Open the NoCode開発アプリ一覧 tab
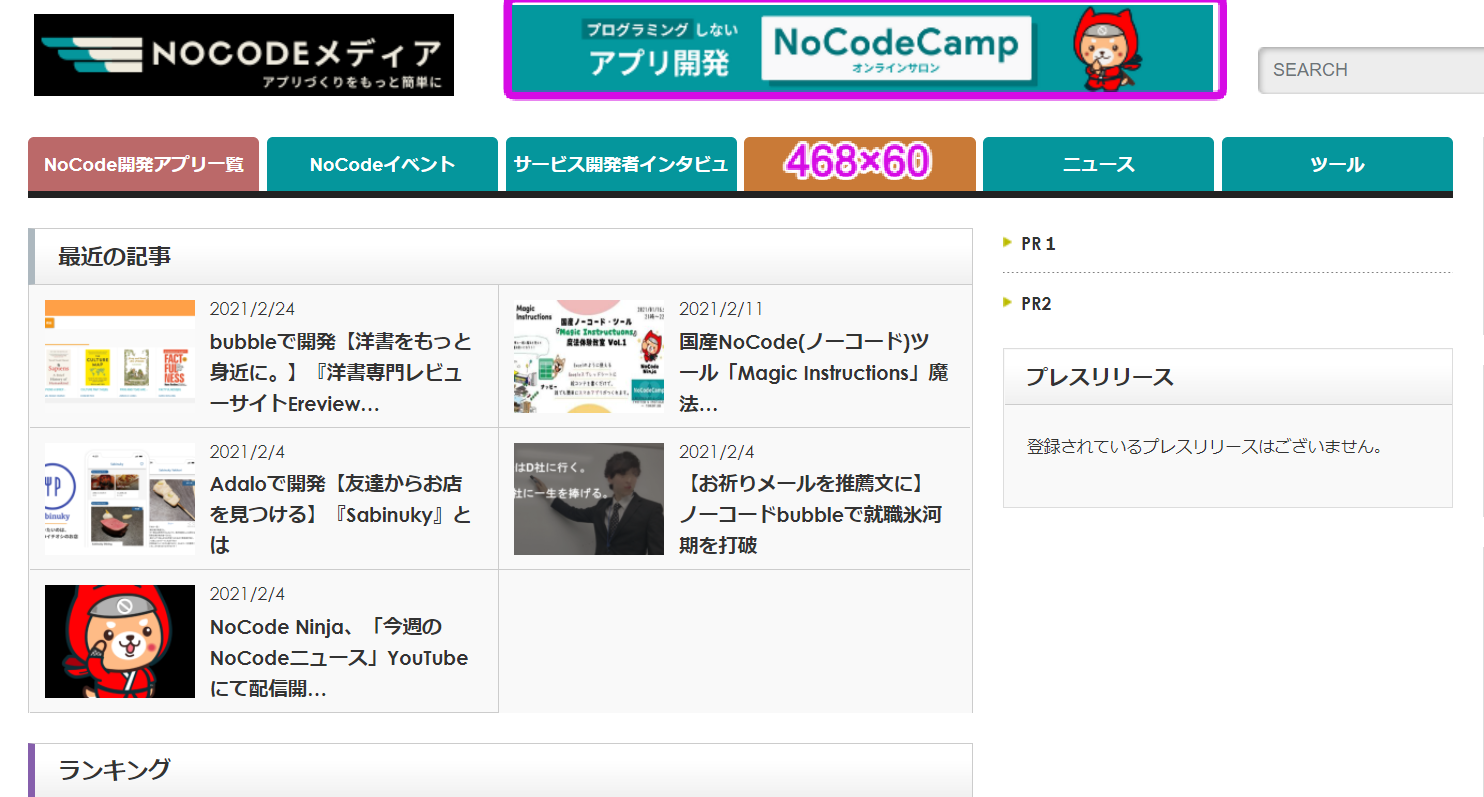 click(144, 164)
